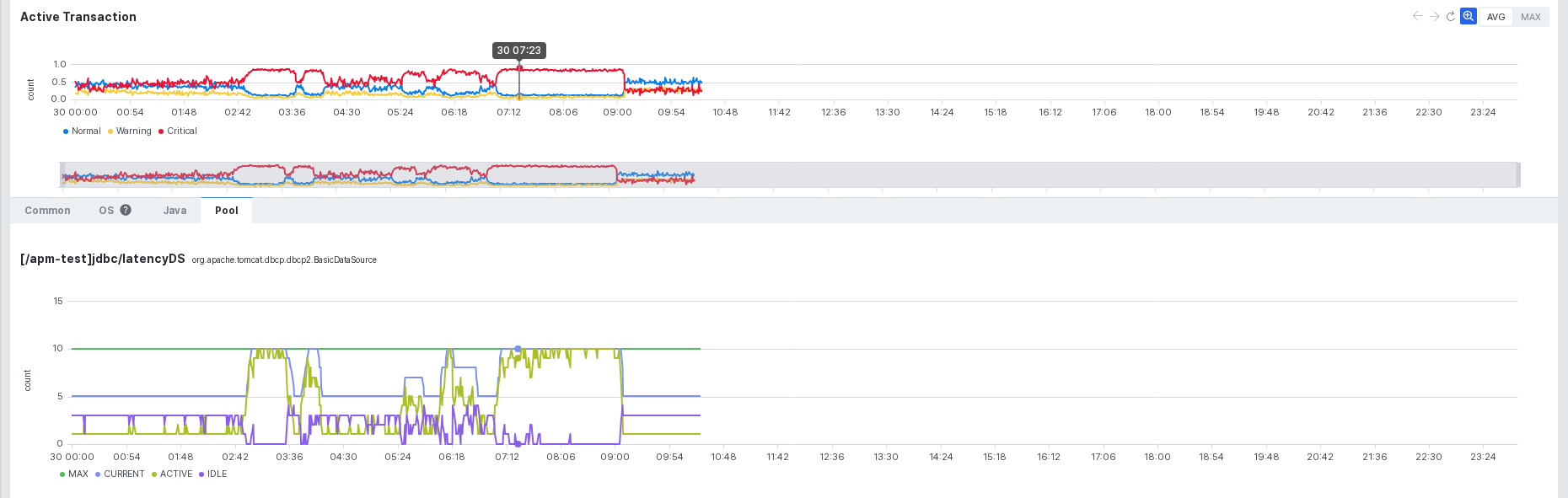Open the OS tab
The height and width of the screenshot is (498, 1568).
click(x=106, y=211)
